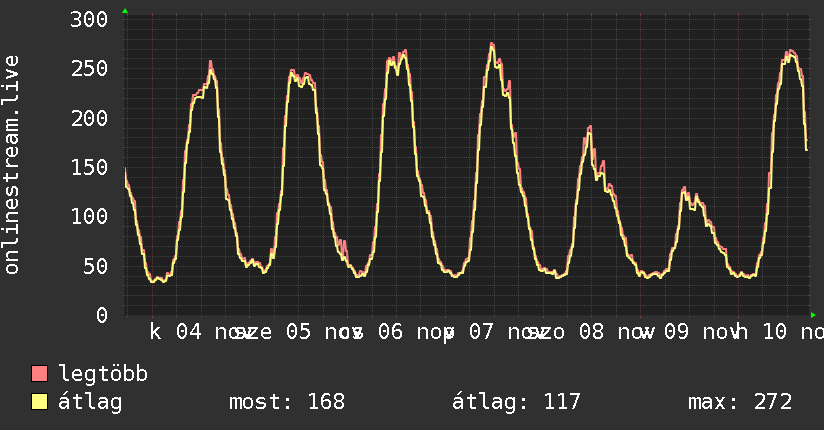Click the onlinestream.live vertical axis title

pos(12,165)
